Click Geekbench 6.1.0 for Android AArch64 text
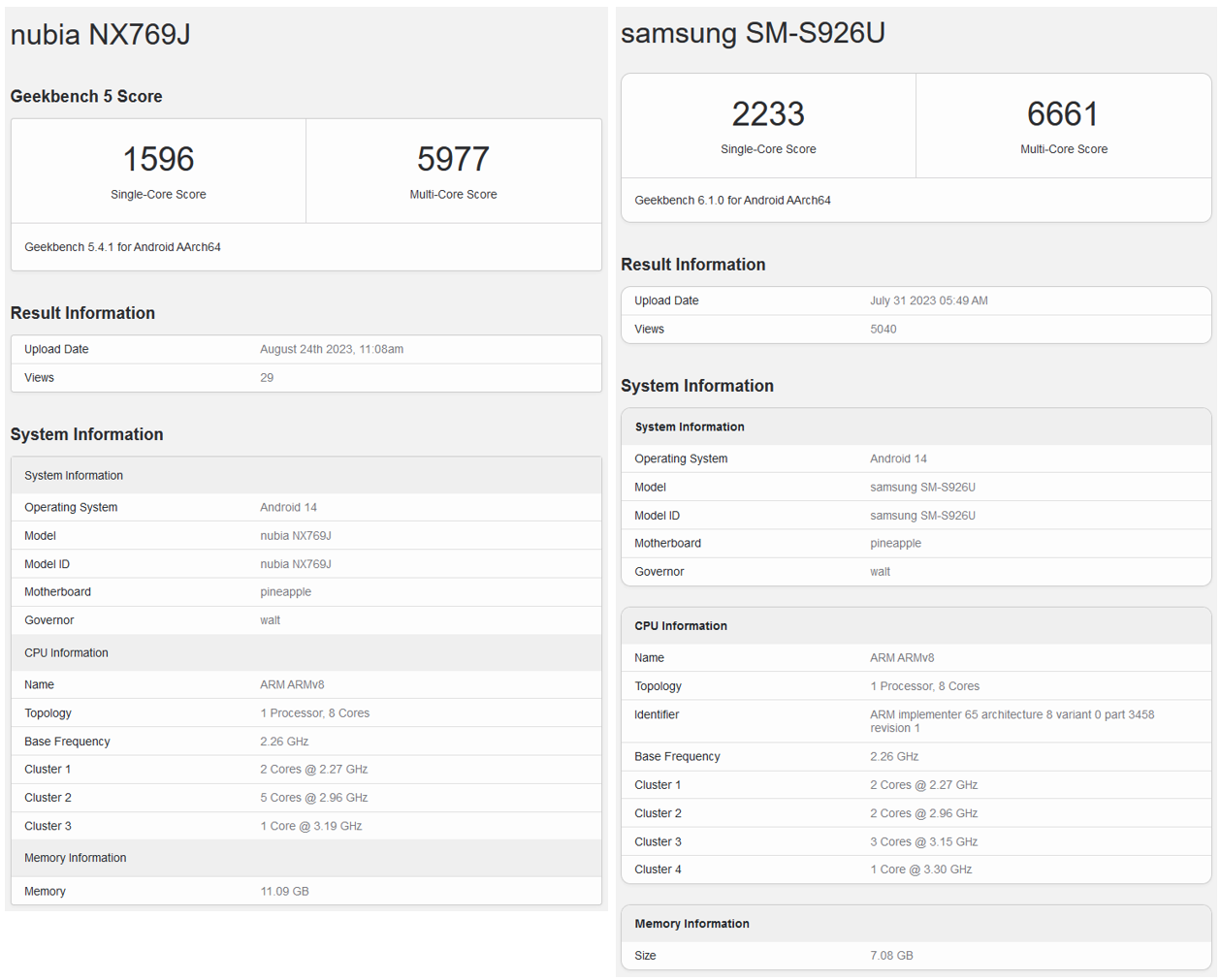This screenshot has height=980, width=1221. [x=732, y=201]
